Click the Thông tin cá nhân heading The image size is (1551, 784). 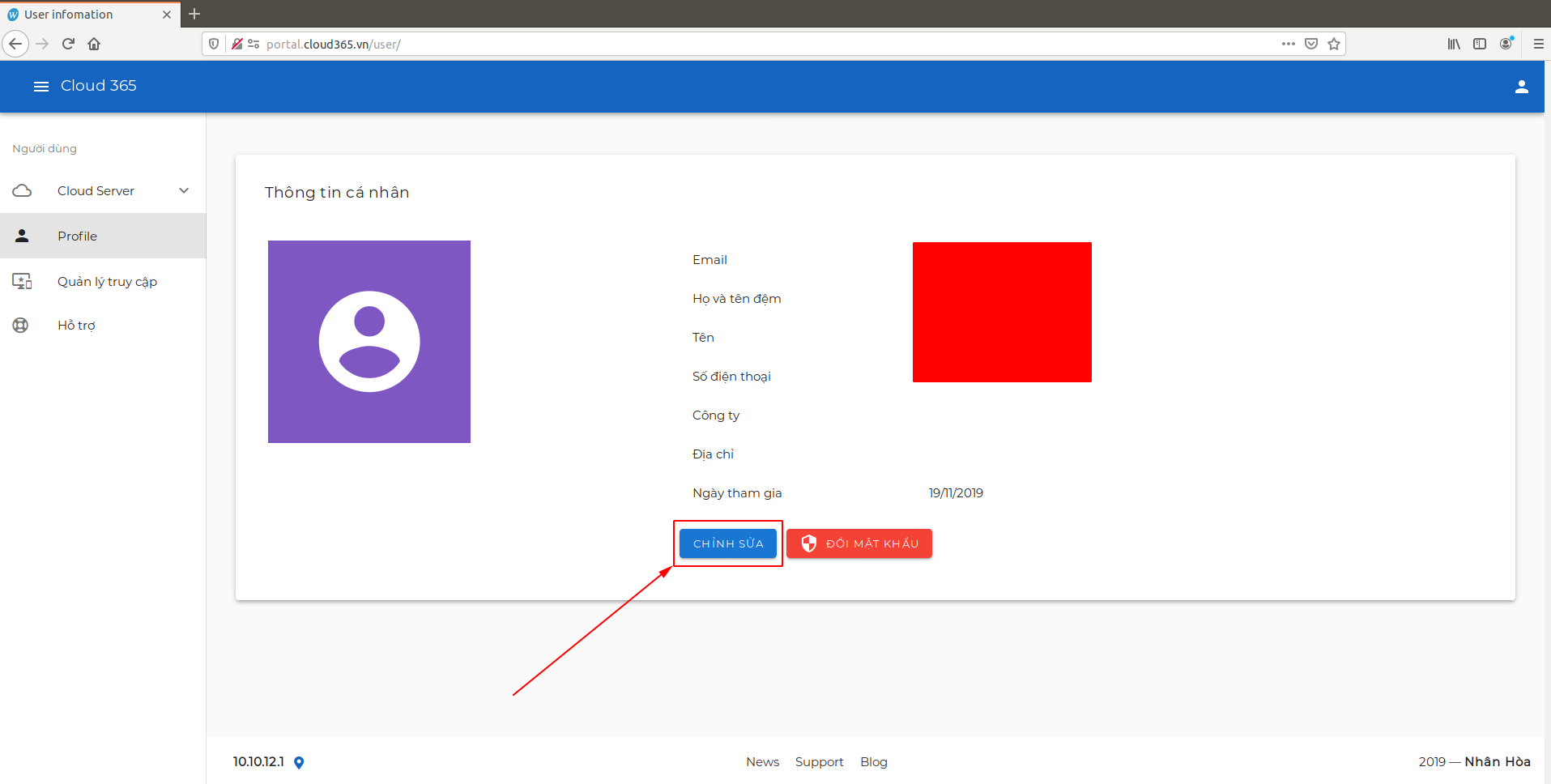[x=337, y=193]
